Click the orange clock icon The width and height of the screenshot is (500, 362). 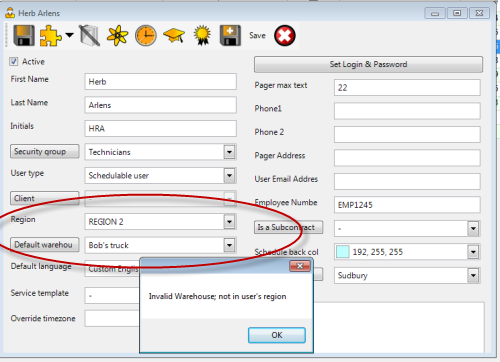(x=146, y=35)
